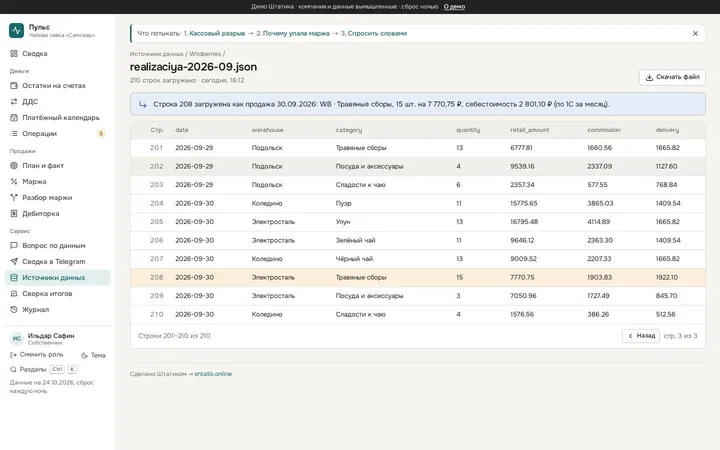
Task: Click the retail_amount column header
Action: click(529, 130)
